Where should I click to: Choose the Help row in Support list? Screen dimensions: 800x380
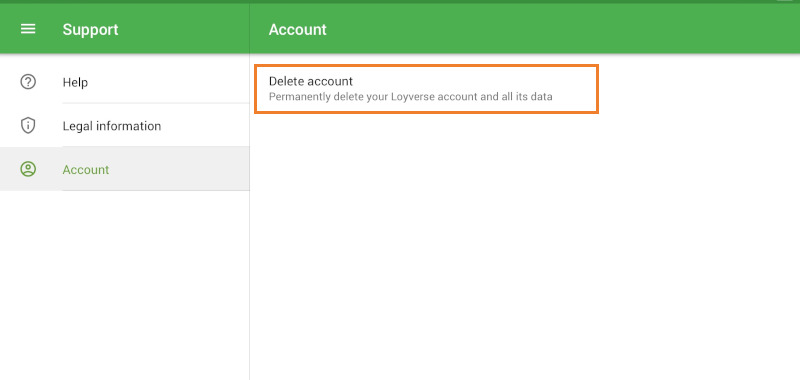point(124,82)
